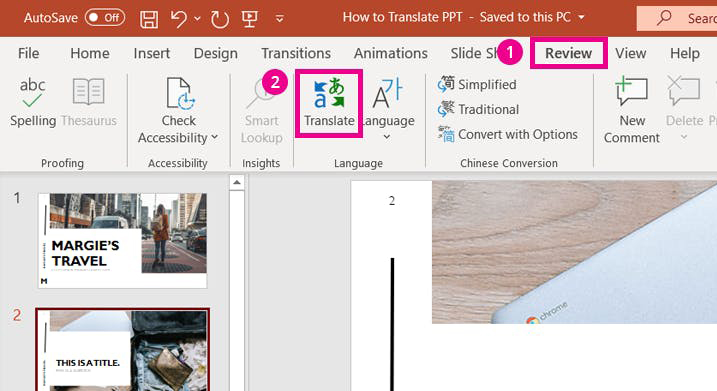Click the laptop photo on the slide
717x391 pixels.
pos(574,252)
